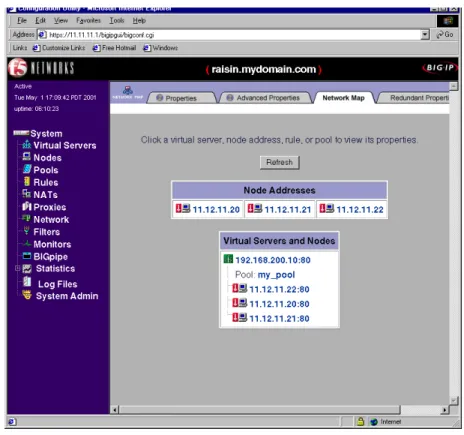
Task: Open node address 11.12.11.22 link
Action: [x=360, y=209]
